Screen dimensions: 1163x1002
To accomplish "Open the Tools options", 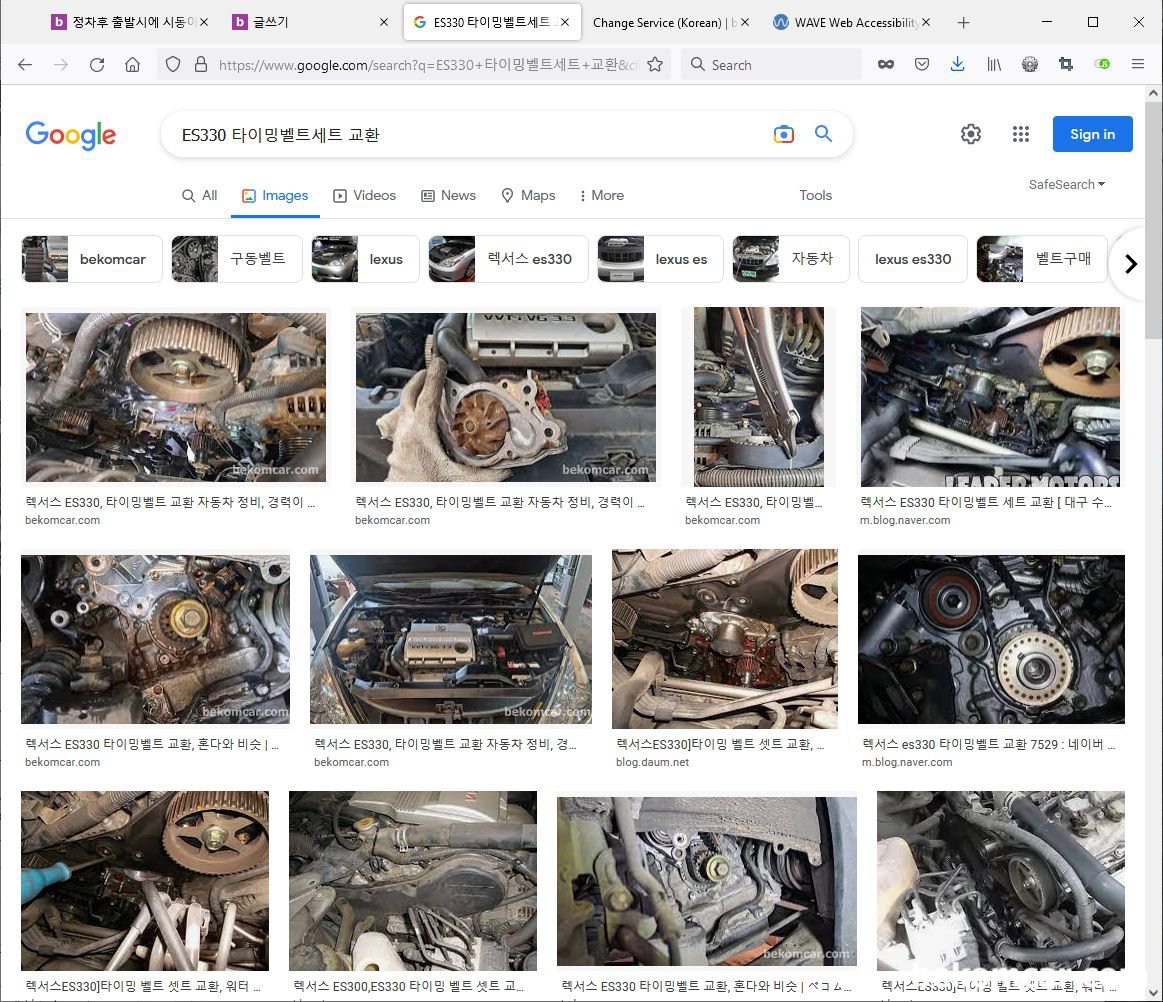I will tap(816, 196).
